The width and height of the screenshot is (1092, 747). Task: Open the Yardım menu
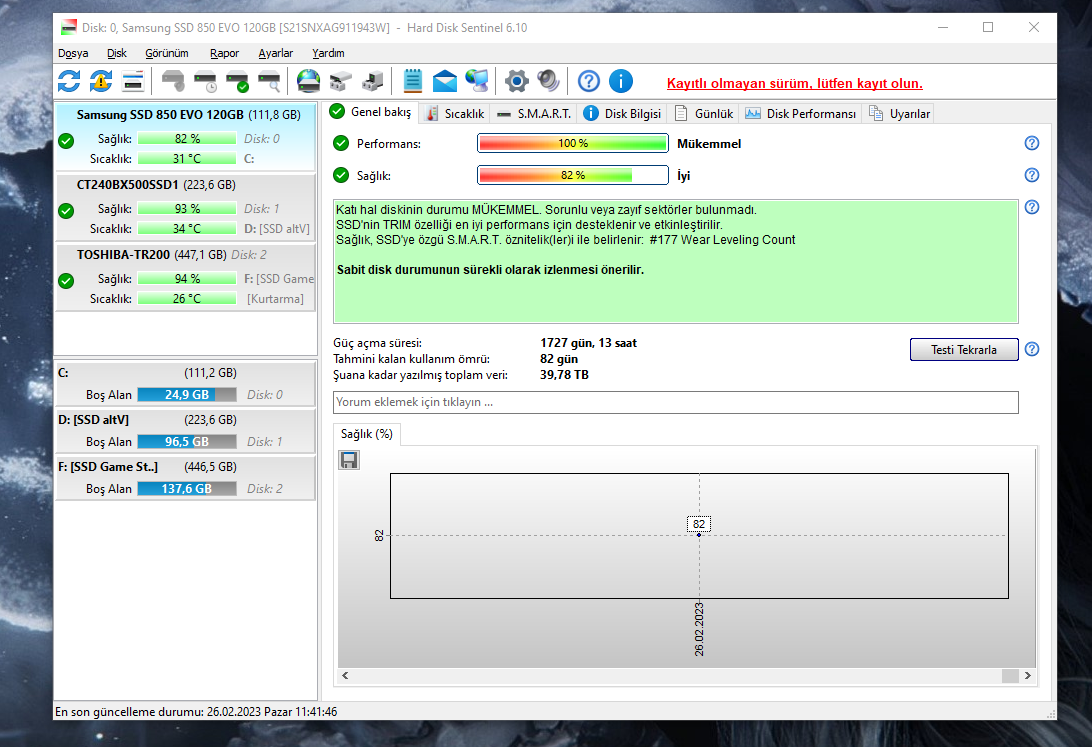[x=328, y=53]
